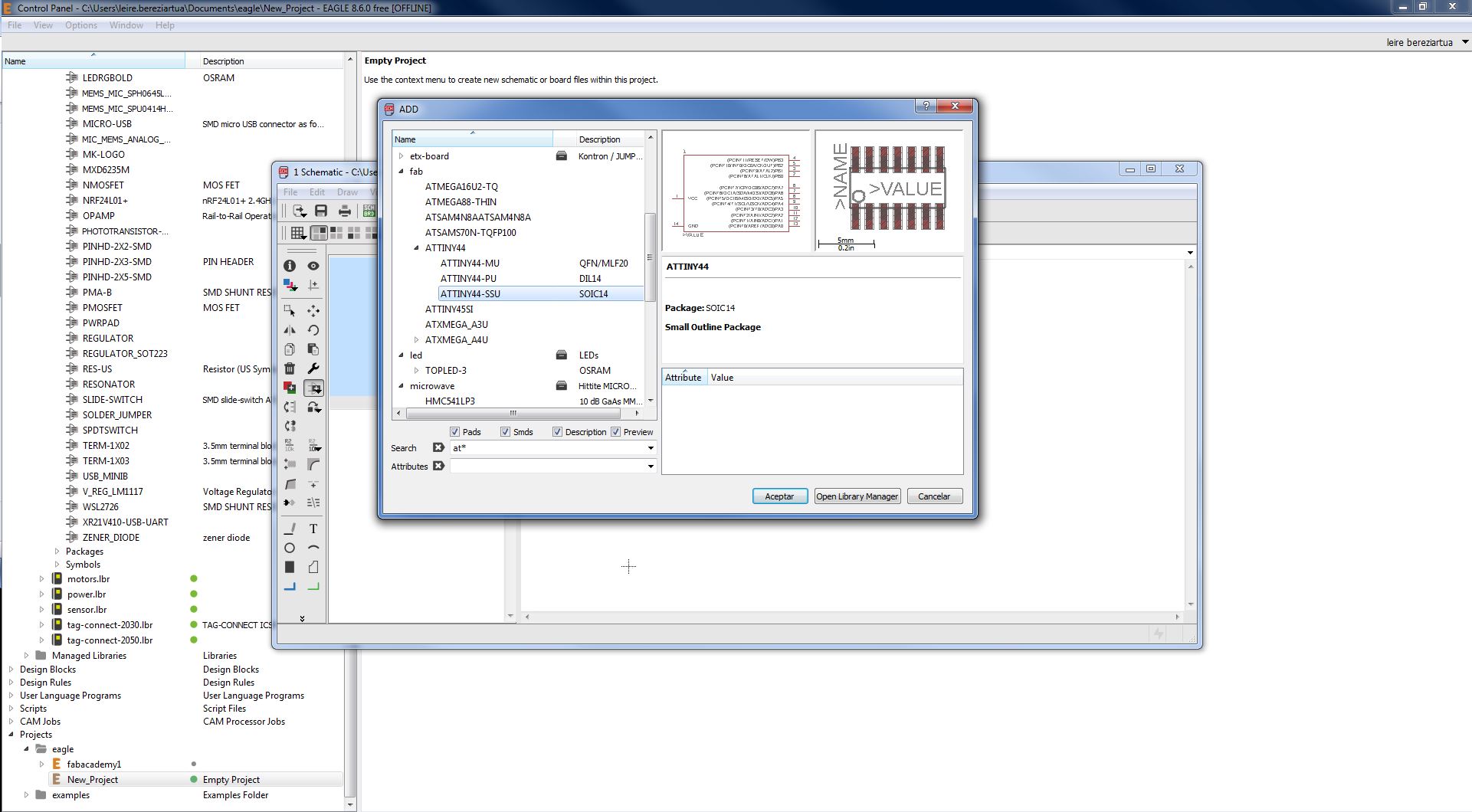Expand the etx-board library
This screenshot has height=812, width=1472.
(401, 156)
